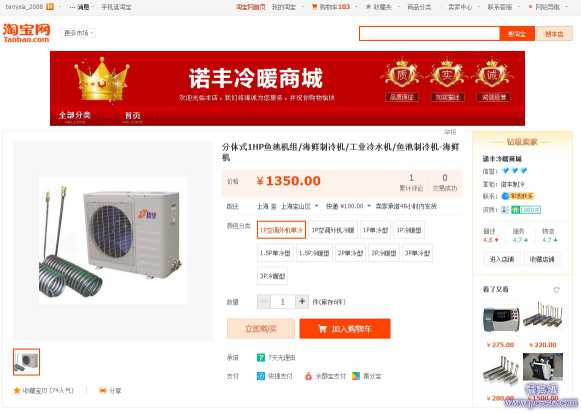The image size is (581, 414).
Task: Focus the Taobao search input field
Action: (429, 34)
